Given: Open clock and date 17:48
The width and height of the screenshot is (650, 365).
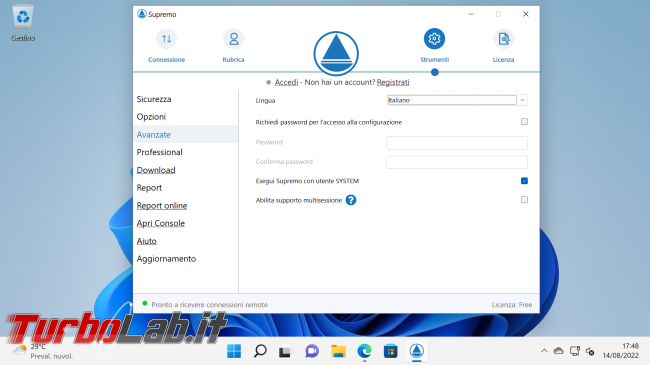Looking at the screenshot, I should (621, 351).
